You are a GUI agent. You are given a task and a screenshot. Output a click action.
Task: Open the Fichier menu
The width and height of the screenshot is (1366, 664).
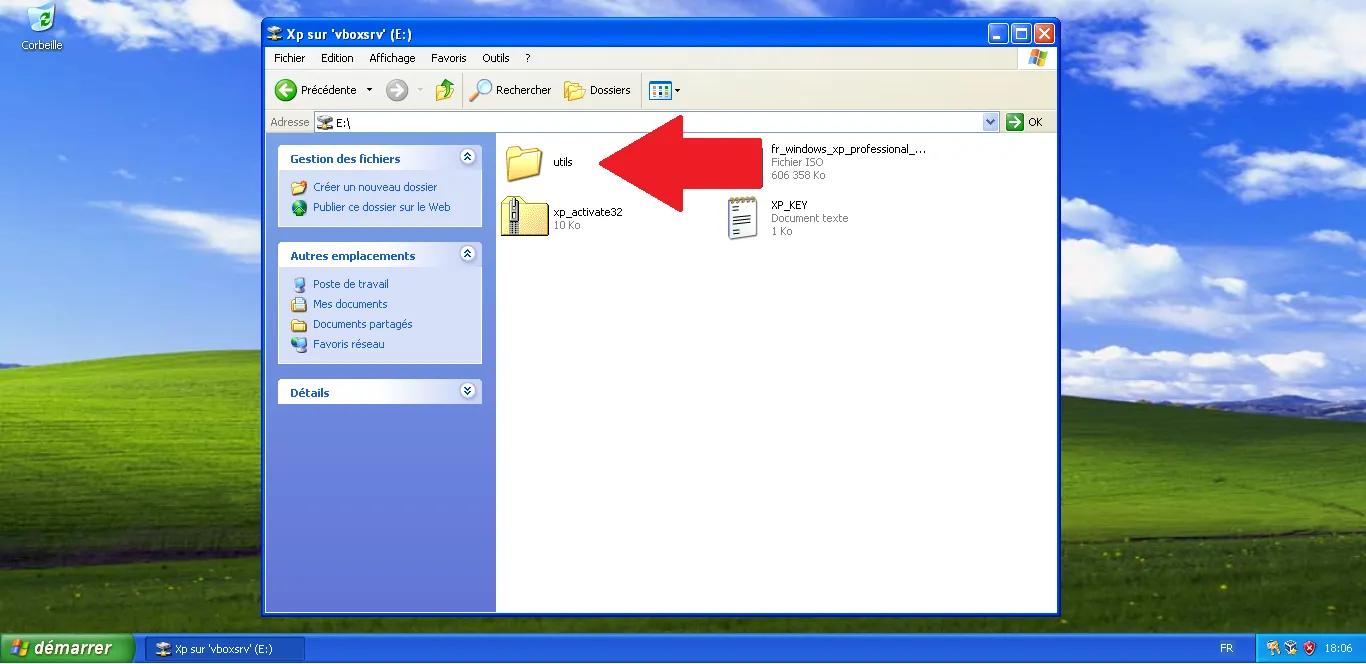[288, 58]
